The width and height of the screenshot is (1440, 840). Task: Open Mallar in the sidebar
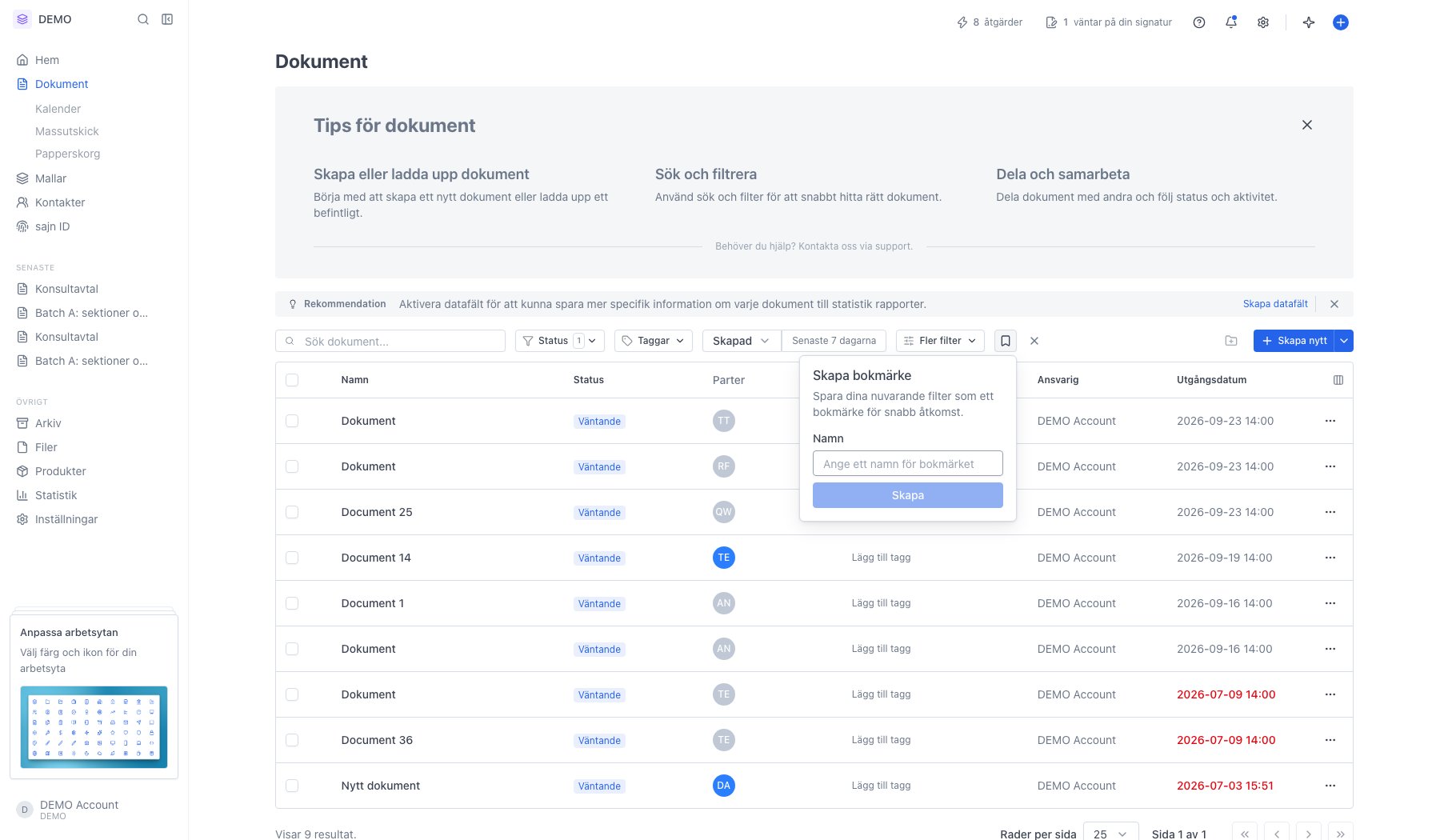pos(50,178)
